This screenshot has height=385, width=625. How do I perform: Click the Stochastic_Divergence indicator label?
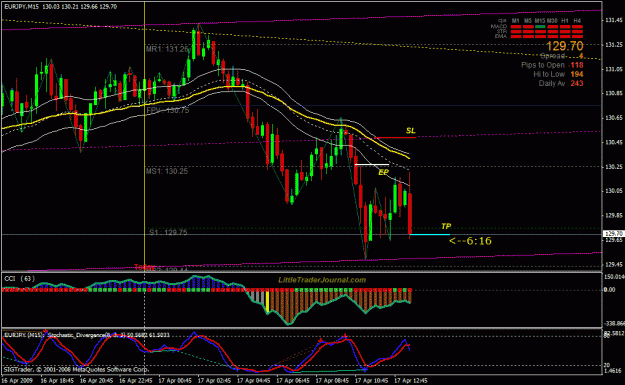tap(87, 335)
